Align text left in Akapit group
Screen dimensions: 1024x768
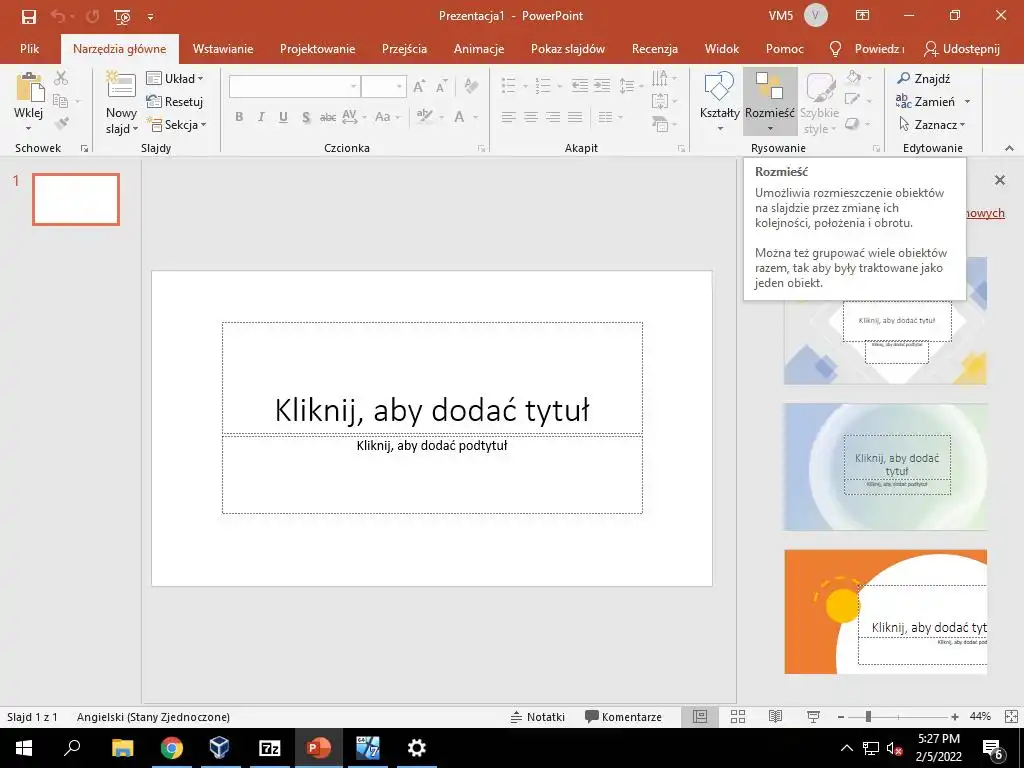pos(508,117)
